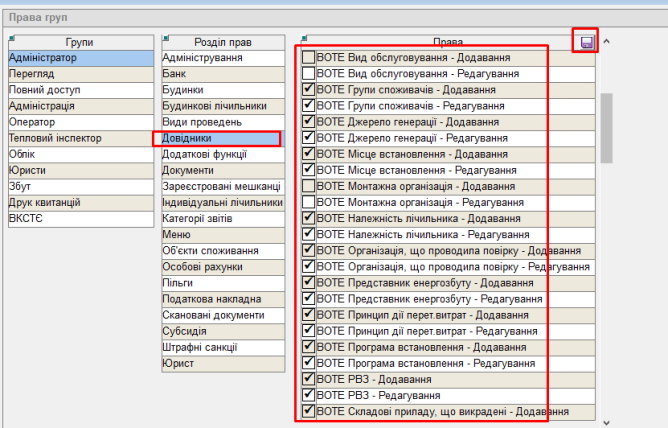Disable ВОТЕ Джерело генерації - Редагування
Screen dimensions: 668x428
coord(309,137)
